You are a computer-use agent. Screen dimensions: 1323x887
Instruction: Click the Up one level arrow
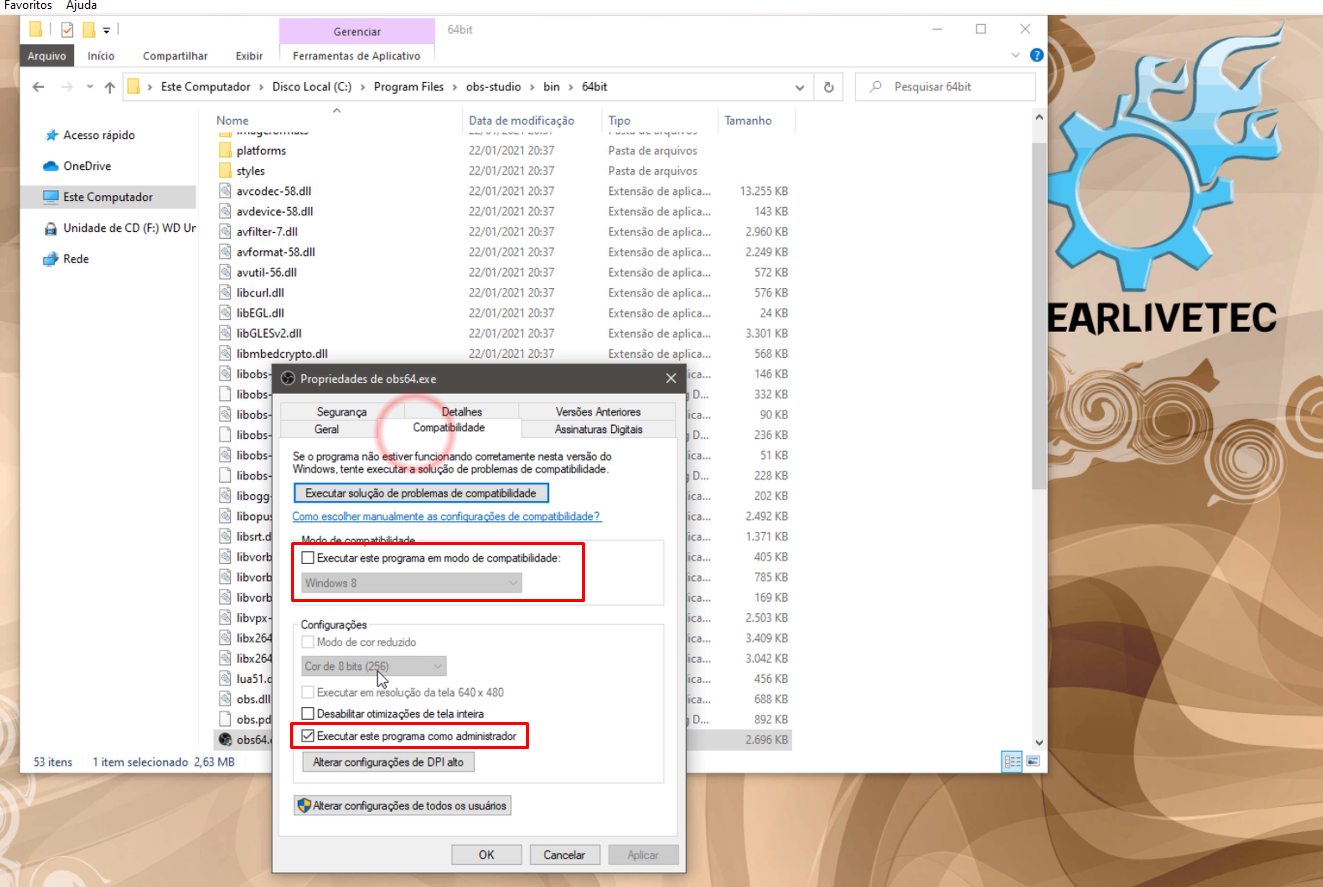pos(110,87)
